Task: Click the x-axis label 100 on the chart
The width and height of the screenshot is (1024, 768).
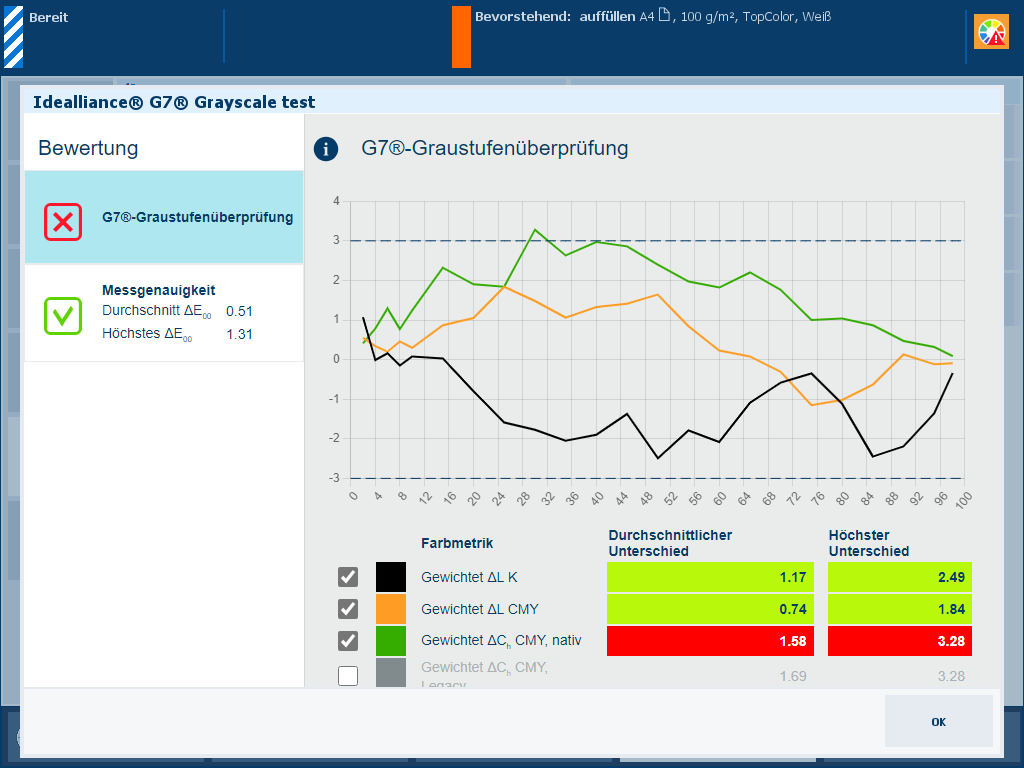Action: 963,500
